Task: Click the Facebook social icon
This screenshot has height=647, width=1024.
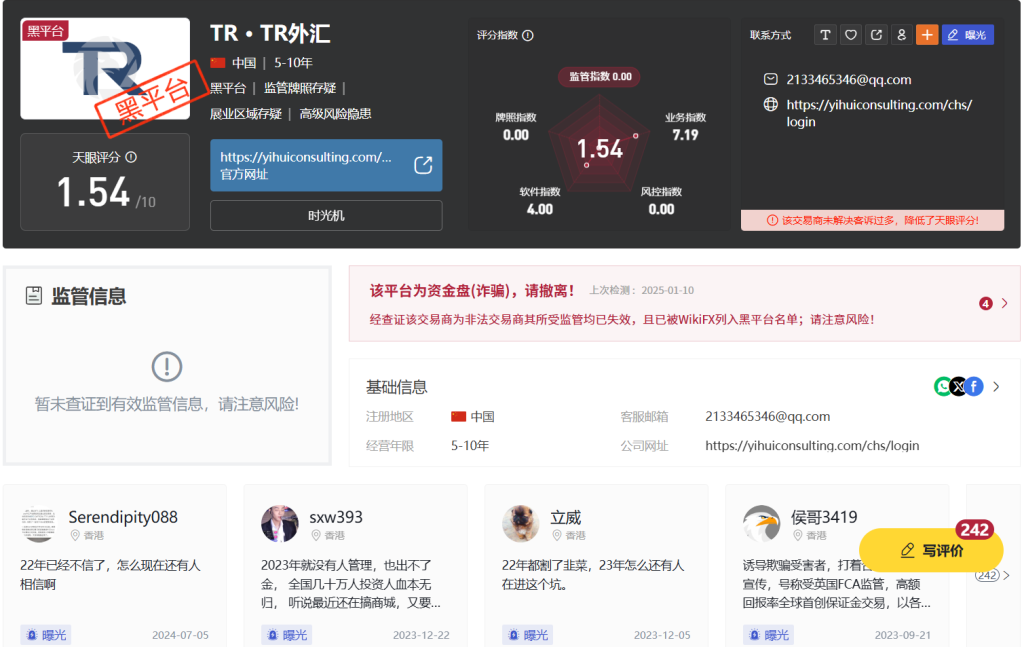Action: coord(974,387)
